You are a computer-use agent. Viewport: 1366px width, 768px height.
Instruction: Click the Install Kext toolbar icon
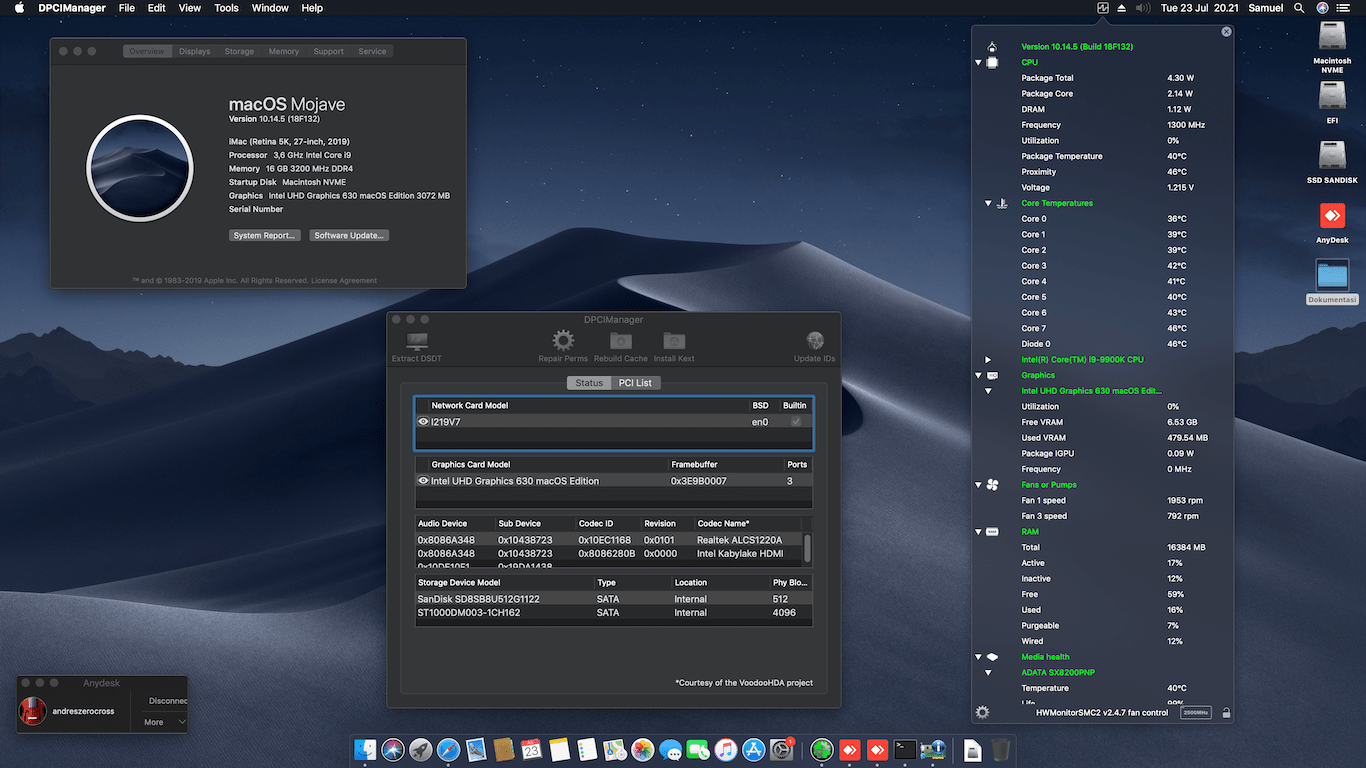[674, 341]
